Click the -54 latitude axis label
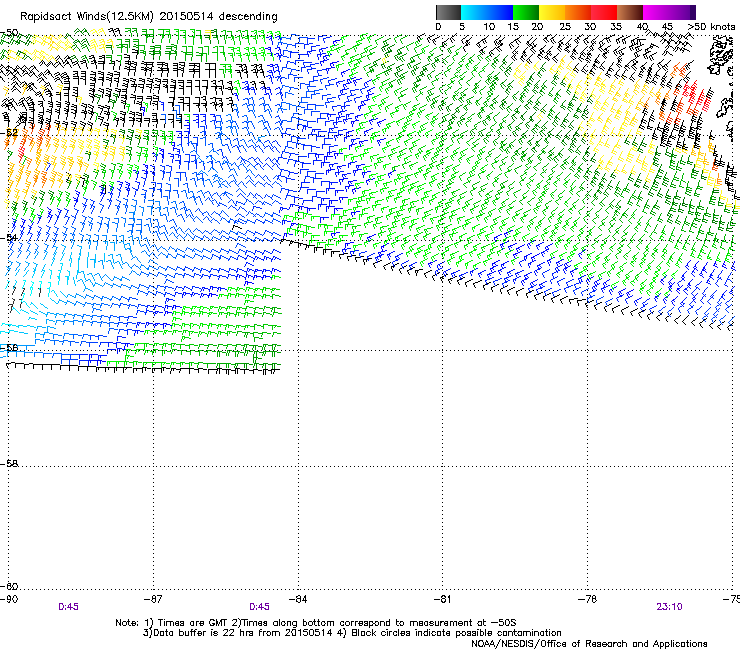The image size is (740, 650). (x=9, y=237)
